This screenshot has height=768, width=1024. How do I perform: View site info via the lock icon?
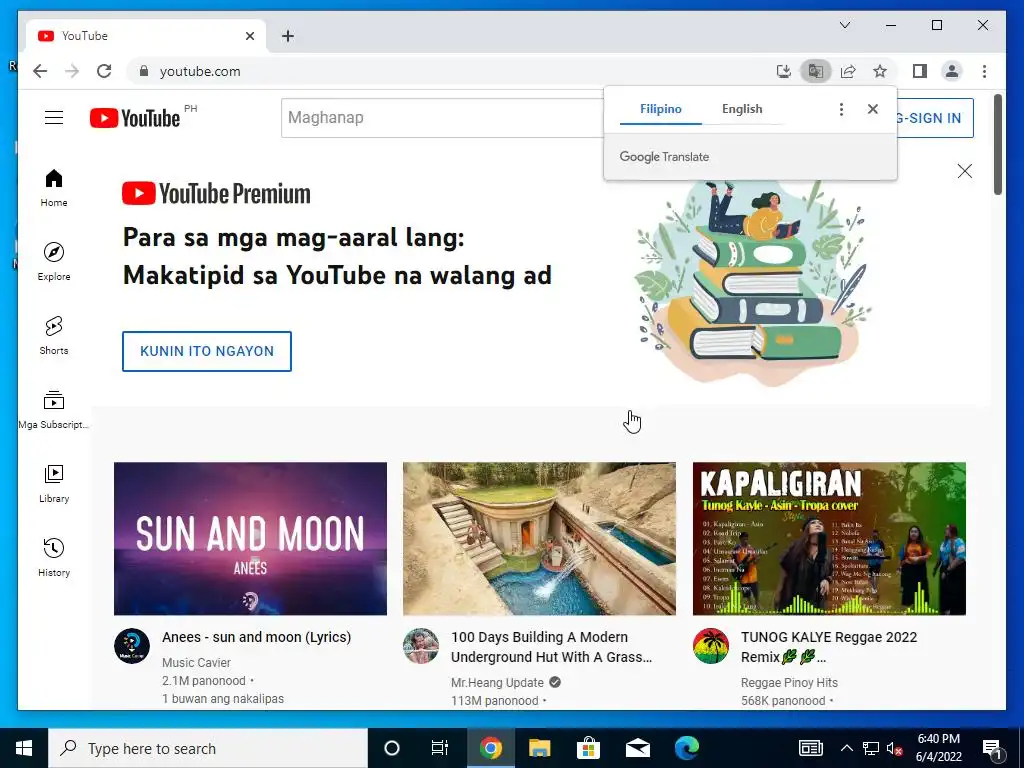144,71
